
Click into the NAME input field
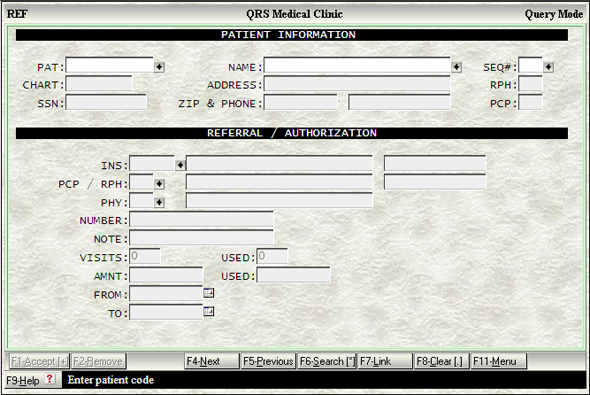point(357,65)
